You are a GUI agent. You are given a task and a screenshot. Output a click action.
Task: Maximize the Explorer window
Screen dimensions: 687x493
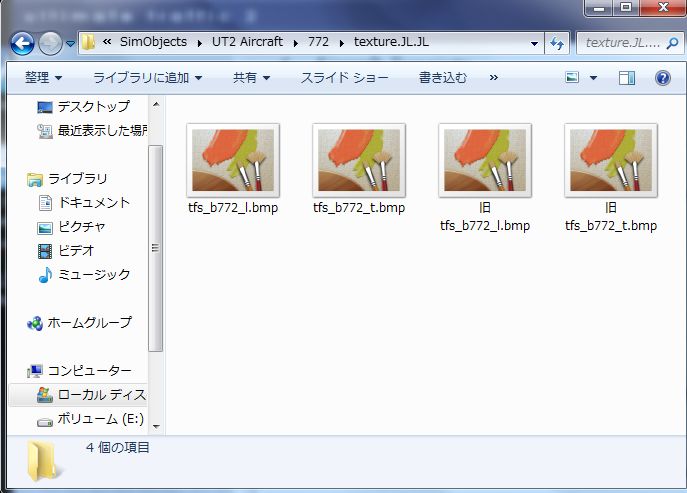(625, 7)
